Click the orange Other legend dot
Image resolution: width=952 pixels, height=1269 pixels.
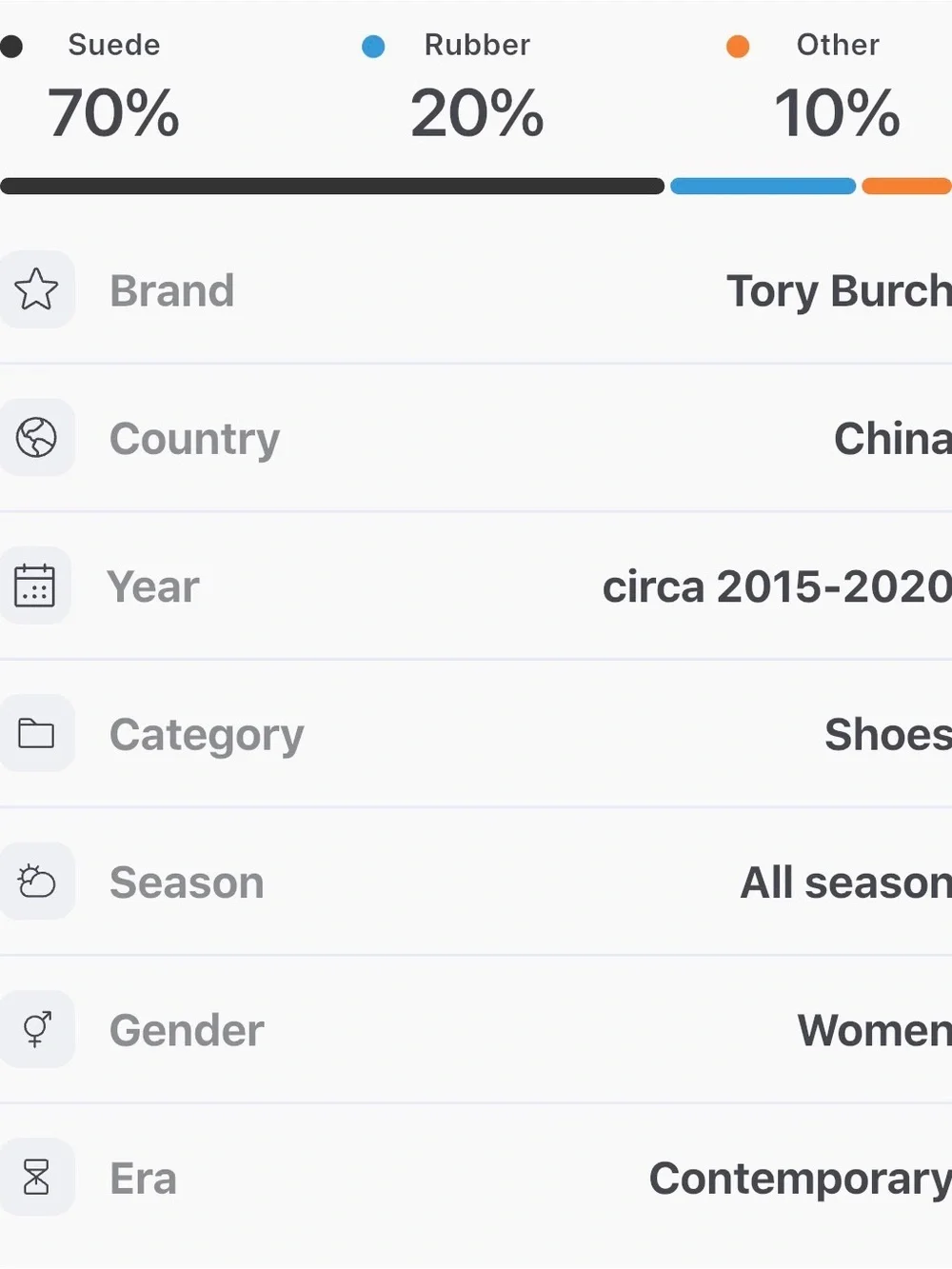738,46
